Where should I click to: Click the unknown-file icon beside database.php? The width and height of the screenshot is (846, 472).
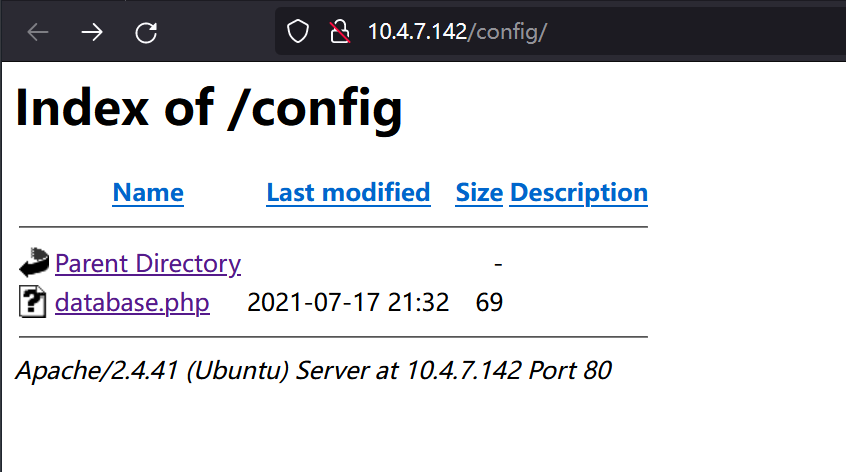(32, 302)
